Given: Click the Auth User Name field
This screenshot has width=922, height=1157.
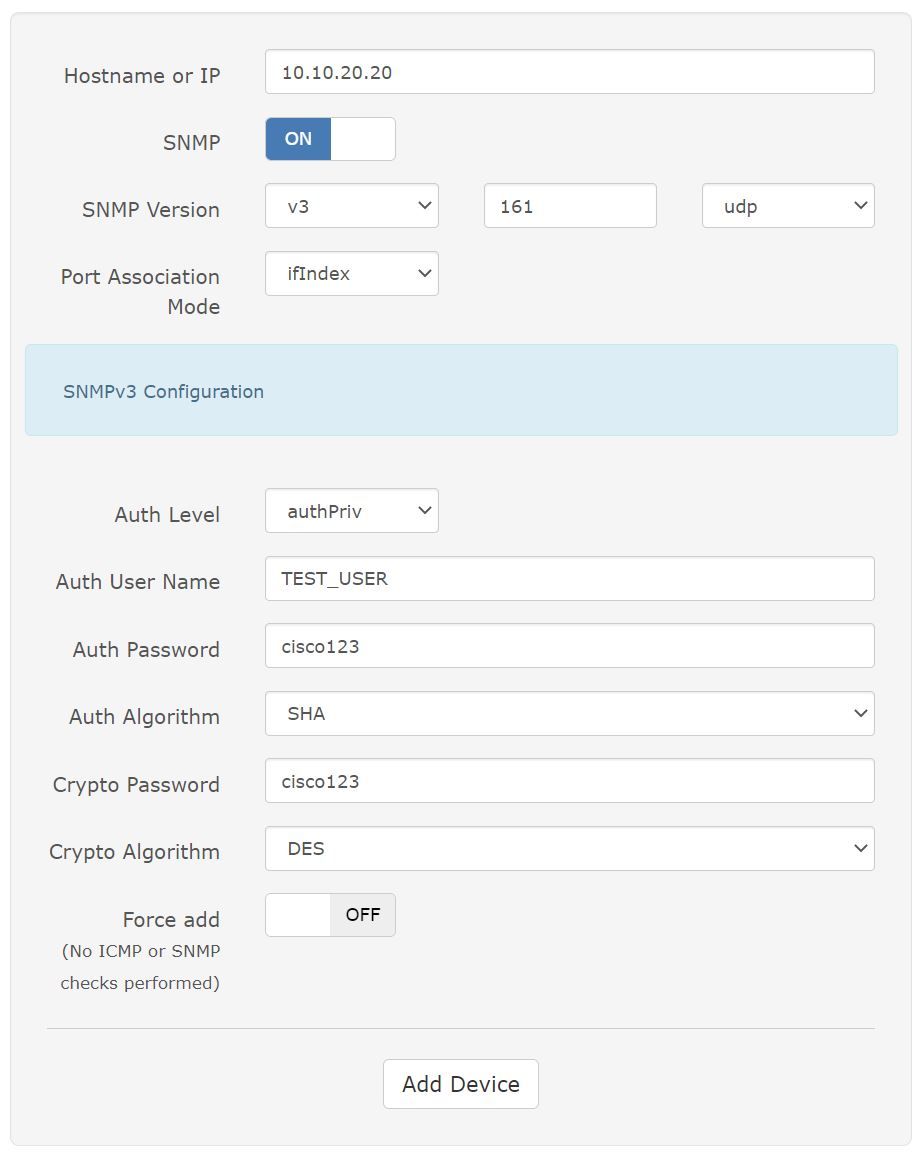Looking at the screenshot, I should pos(569,578).
